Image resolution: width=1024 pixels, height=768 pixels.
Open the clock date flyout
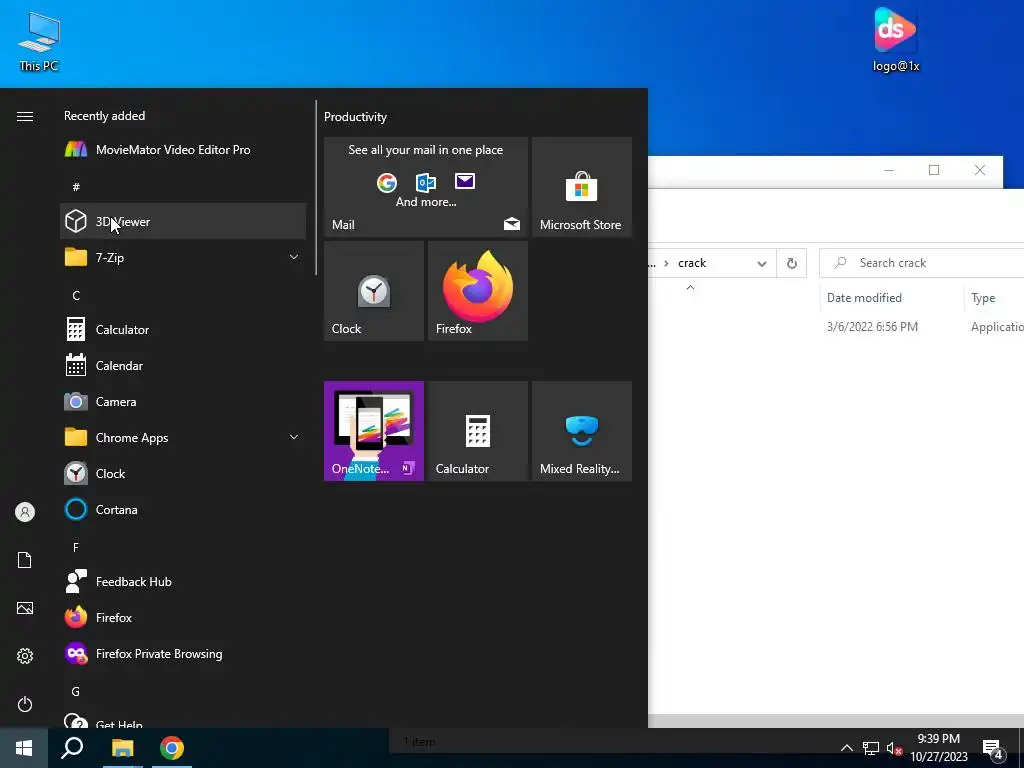(939, 748)
